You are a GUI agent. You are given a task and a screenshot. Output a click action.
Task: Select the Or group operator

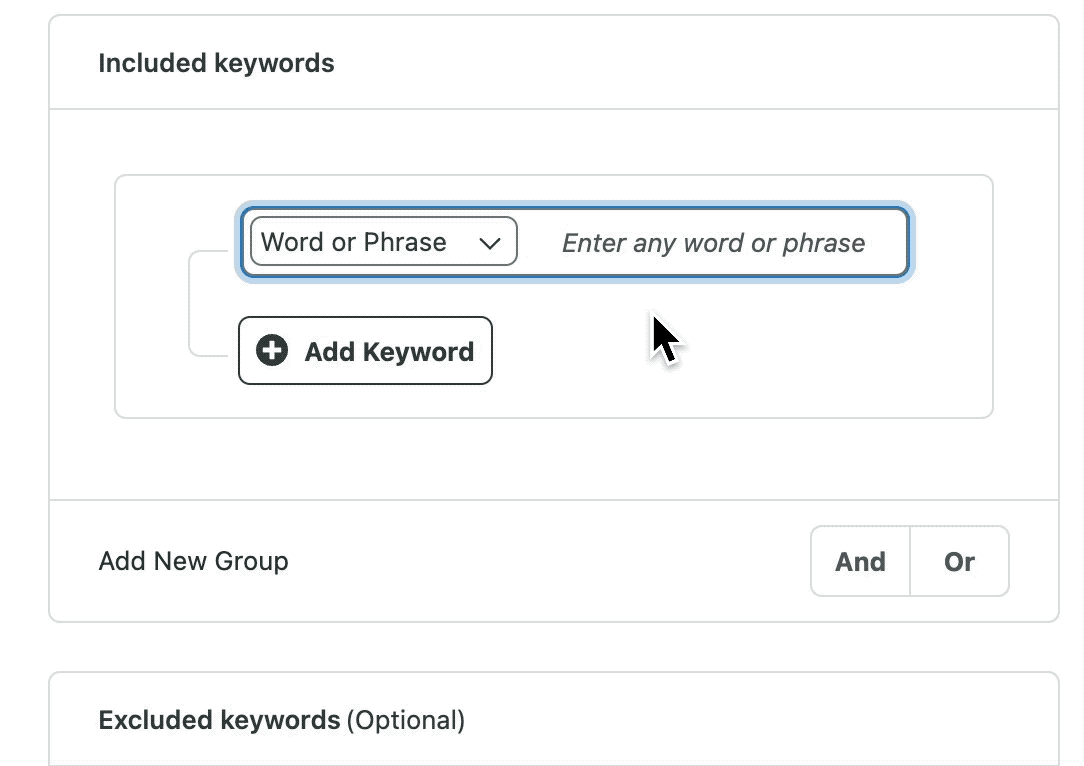[x=959, y=562]
